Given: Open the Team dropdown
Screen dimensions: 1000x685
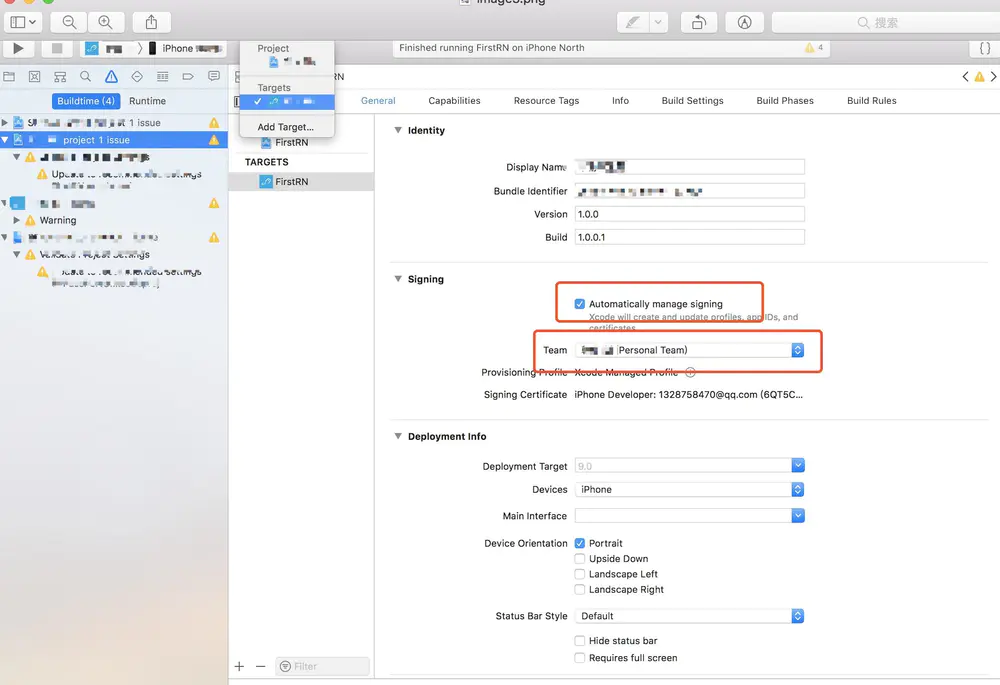Looking at the screenshot, I should point(689,350).
